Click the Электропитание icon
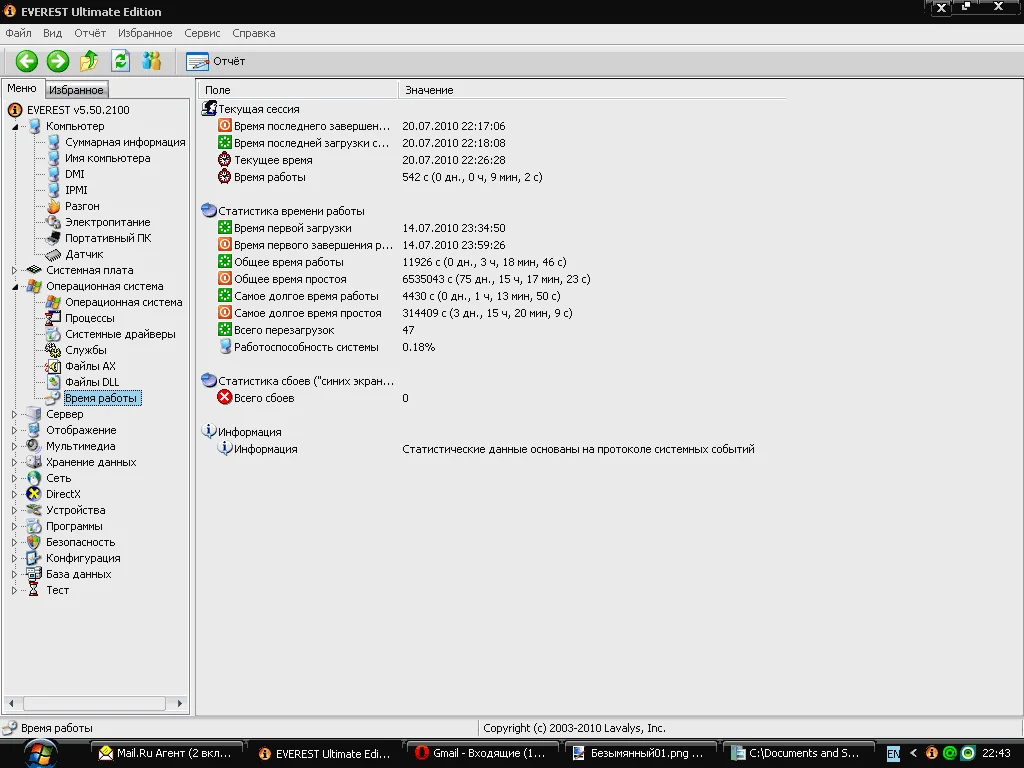 click(x=53, y=222)
